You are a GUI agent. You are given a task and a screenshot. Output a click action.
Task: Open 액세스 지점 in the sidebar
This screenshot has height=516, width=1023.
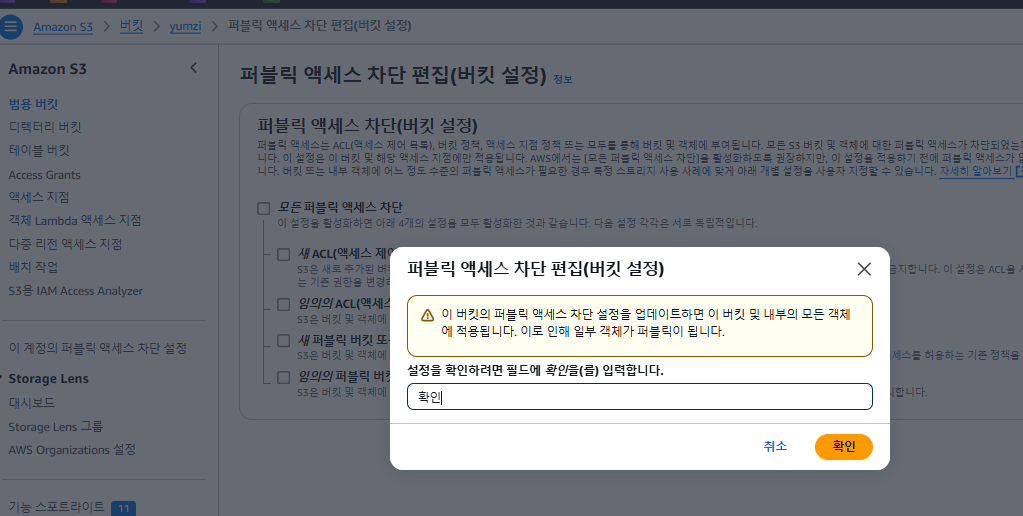39,197
